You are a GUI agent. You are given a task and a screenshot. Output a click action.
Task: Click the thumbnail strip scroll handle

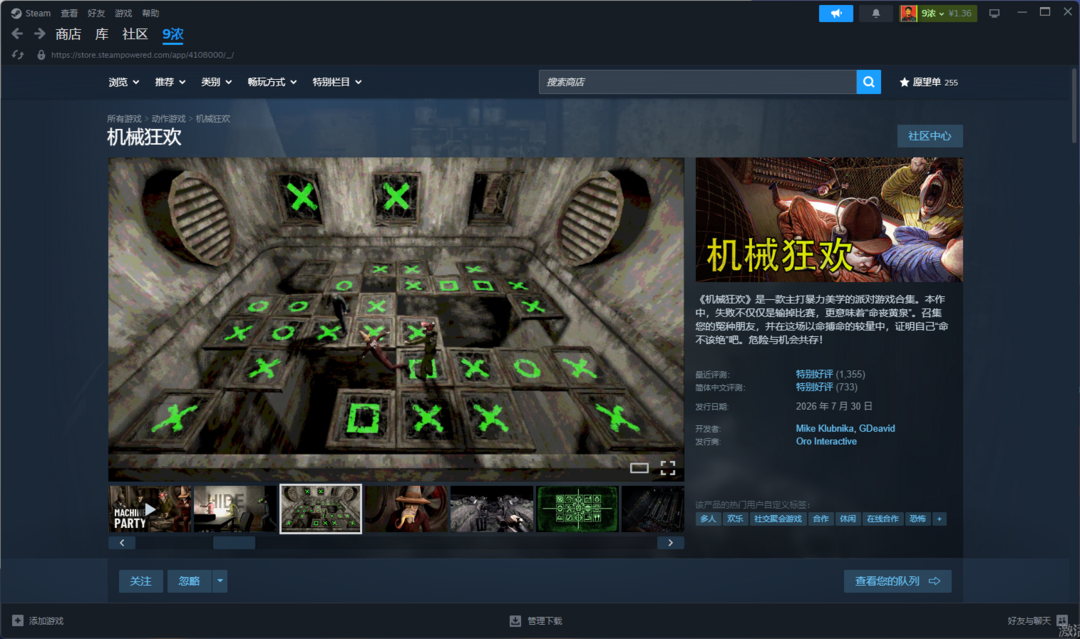[x=234, y=543]
